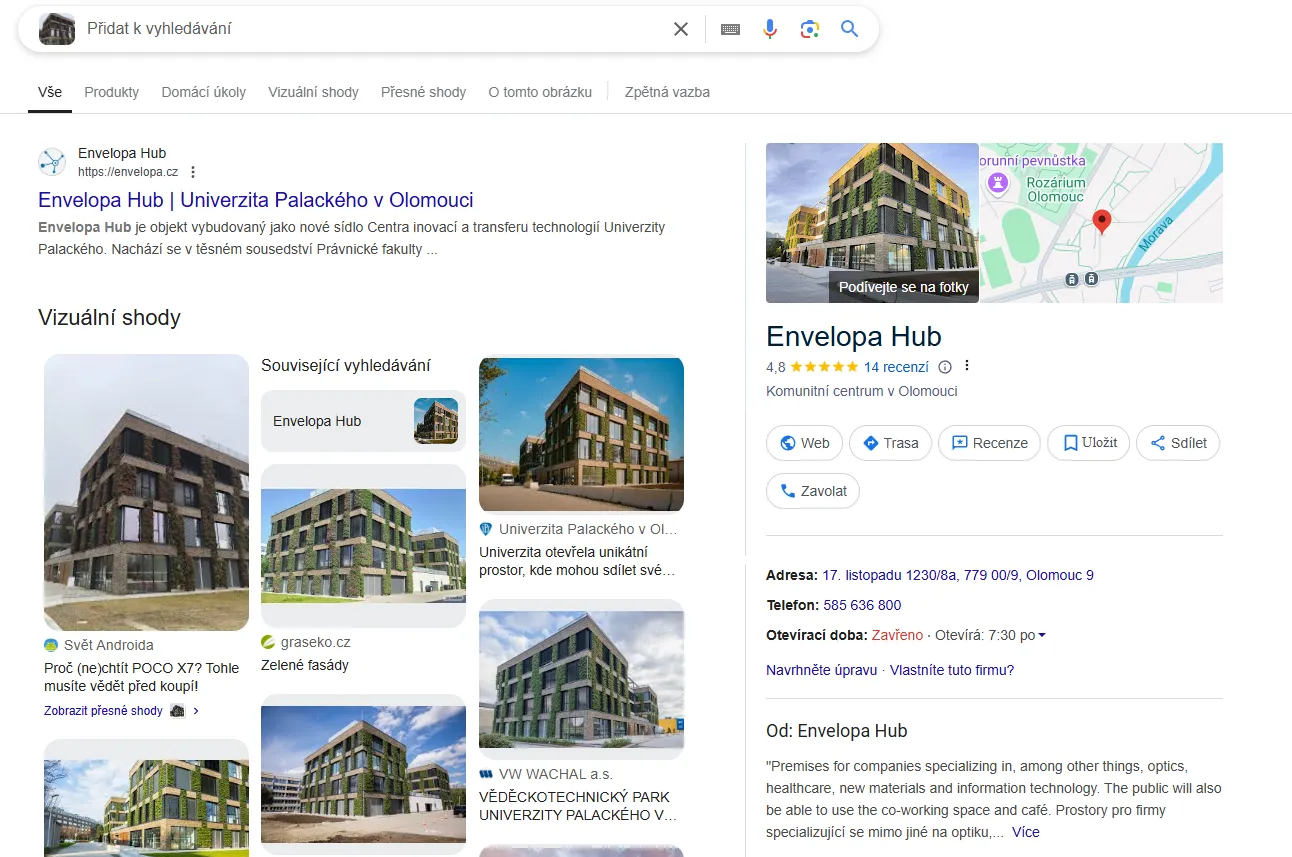Open the 'Přesné shody' tab
This screenshot has height=857, width=1292.
click(424, 92)
